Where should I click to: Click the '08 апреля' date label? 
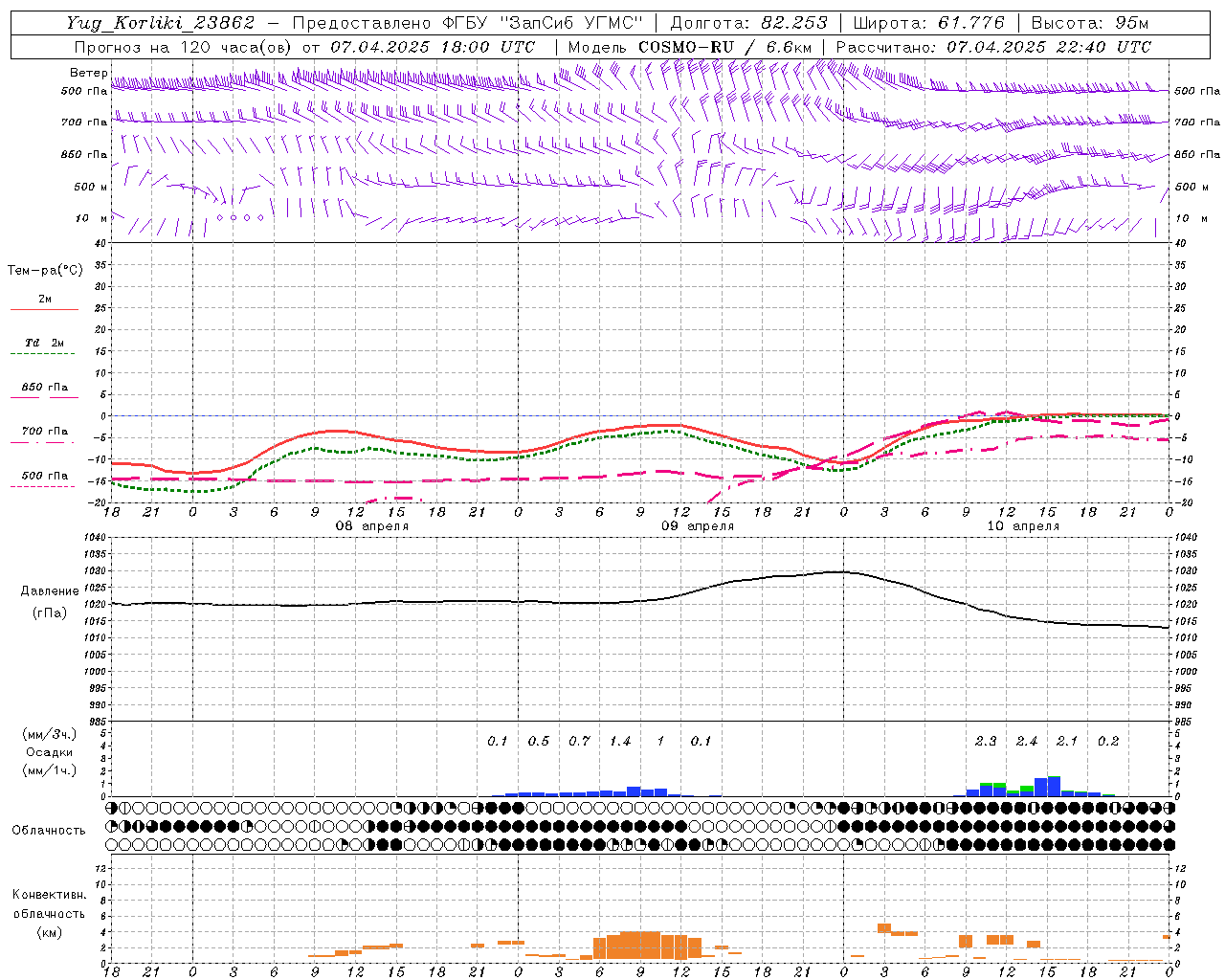click(x=371, y=526)
